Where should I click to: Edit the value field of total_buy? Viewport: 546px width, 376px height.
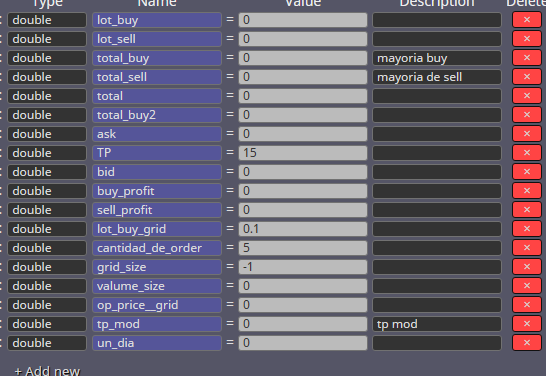tap(303, 58)
